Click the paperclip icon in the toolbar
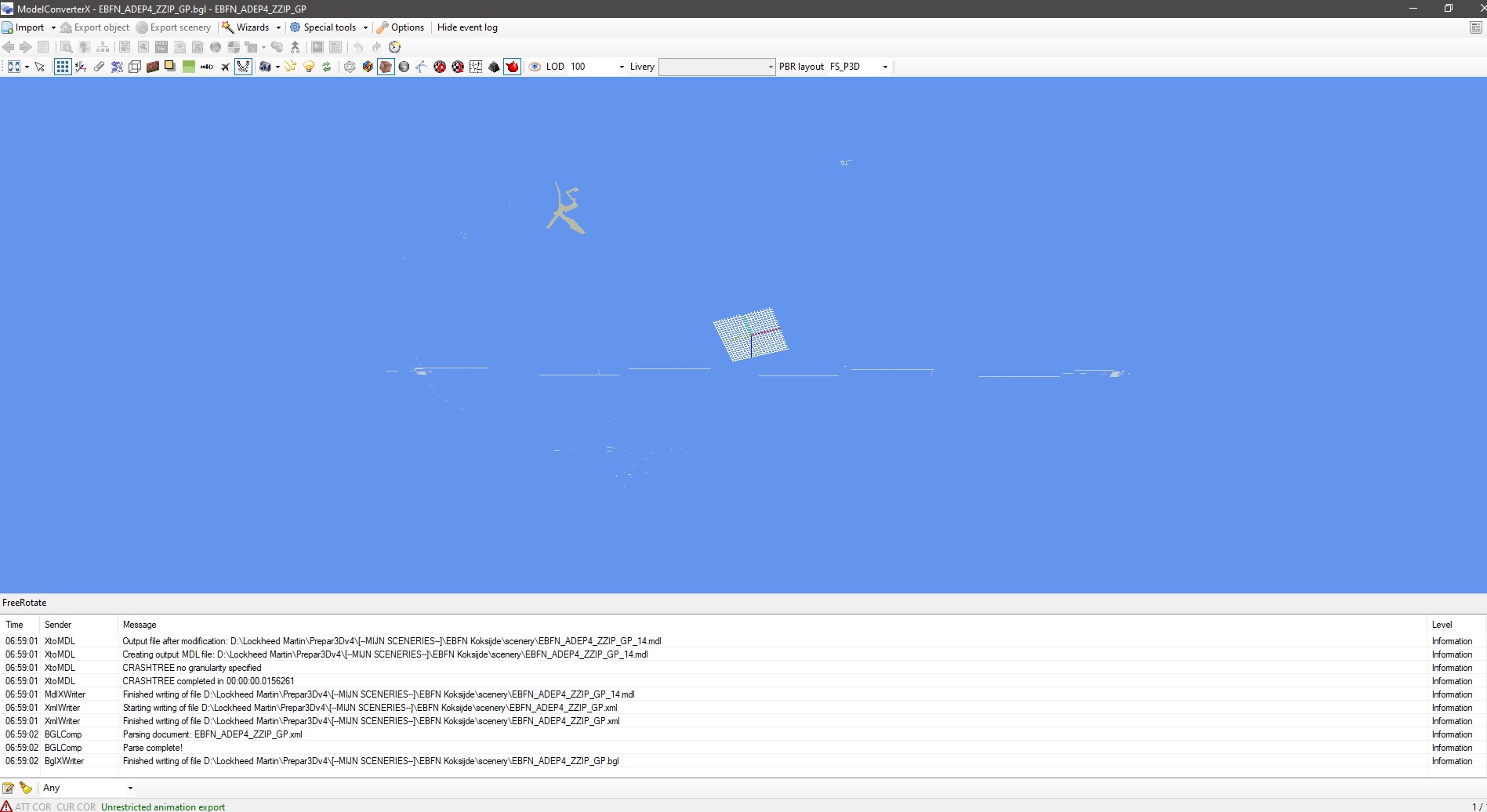The height and width of the screenshot is (812, 1487). pos(99,67)
